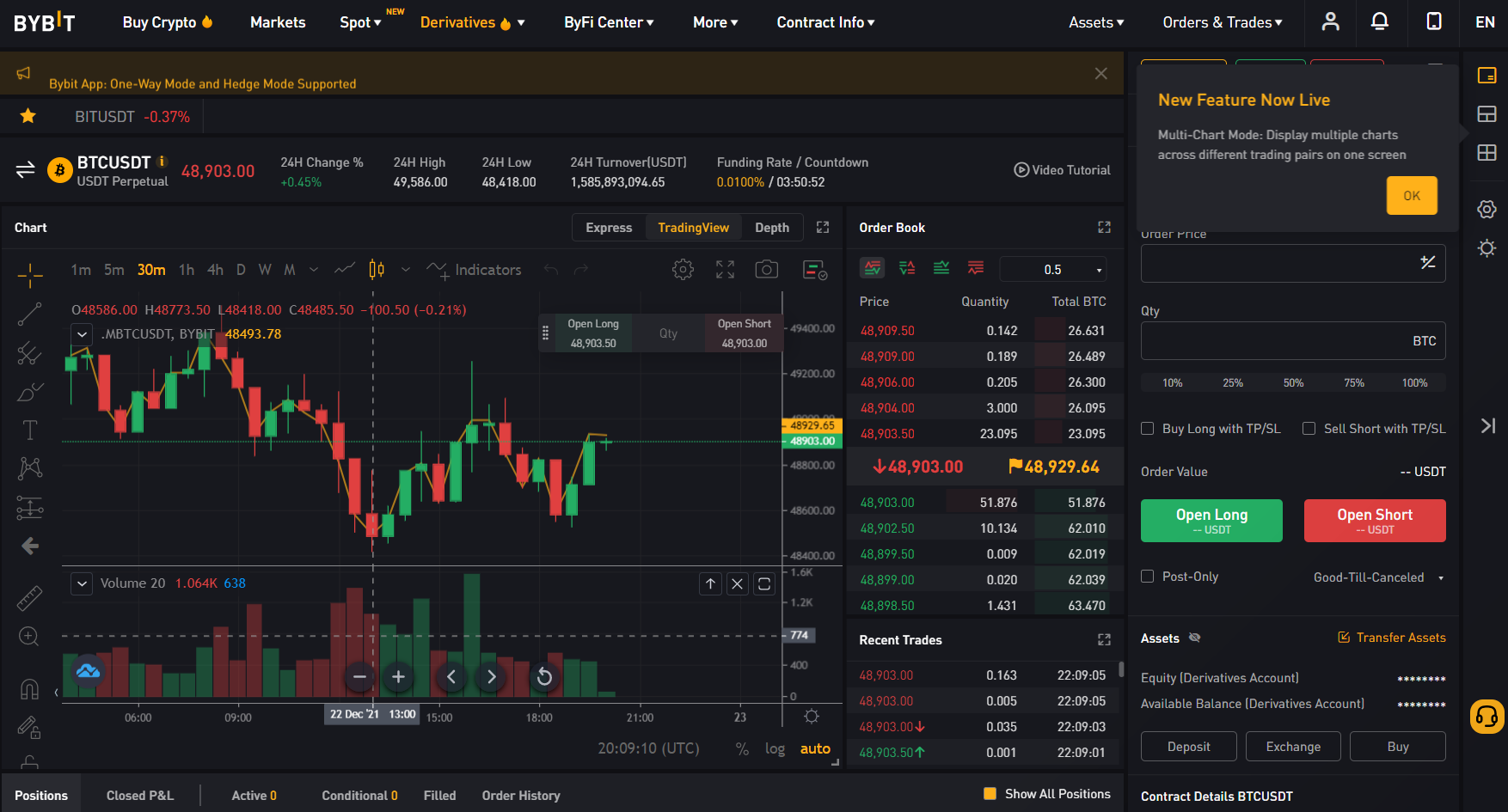Change order book grouping from 0.5
Viewport: 1508px width, 812px height.
tap(1053, 269)
